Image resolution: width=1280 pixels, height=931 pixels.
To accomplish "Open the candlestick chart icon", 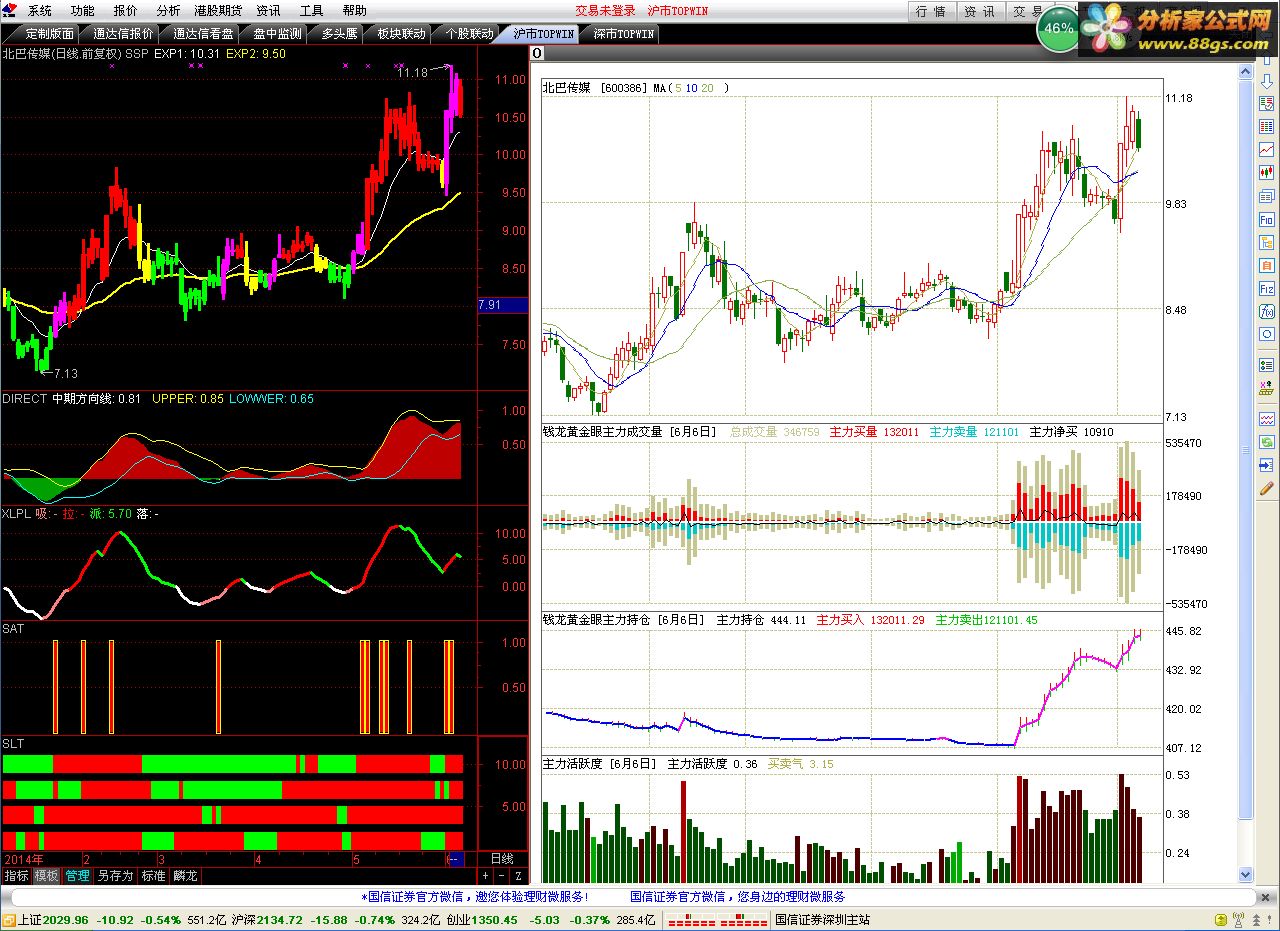I will pos(1266,172).
